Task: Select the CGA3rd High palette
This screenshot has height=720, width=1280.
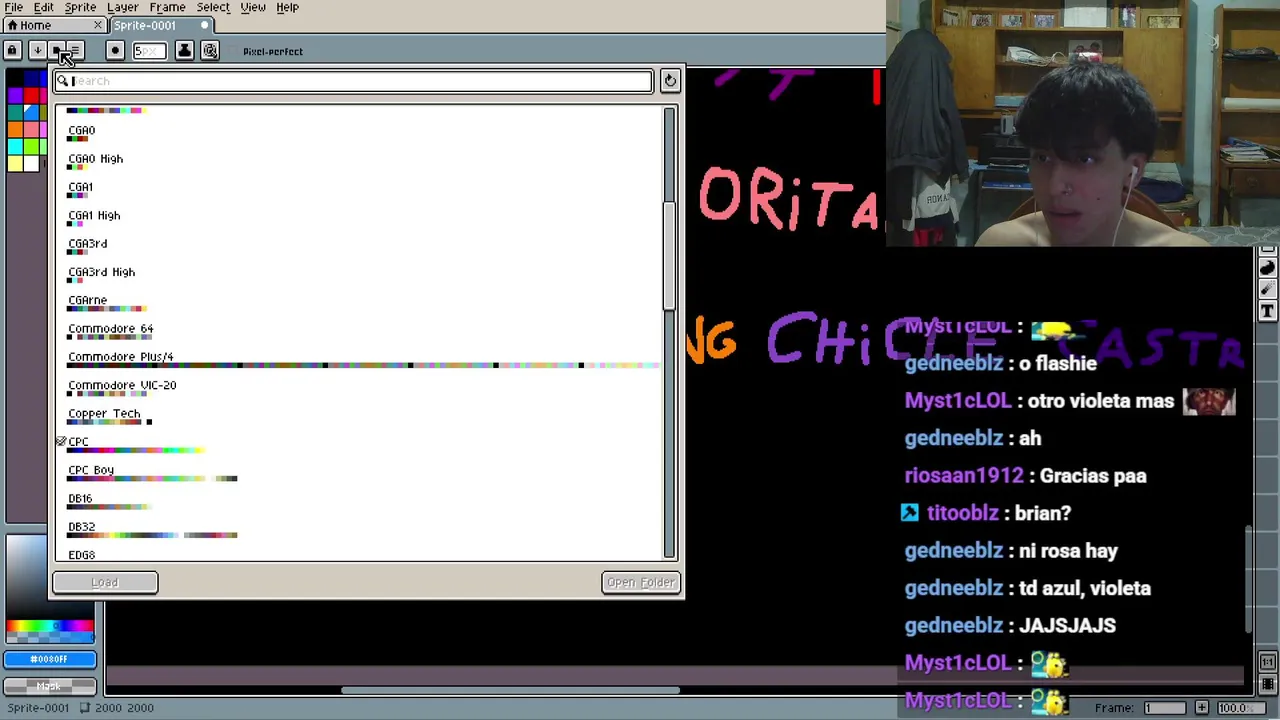Action: 360,275
